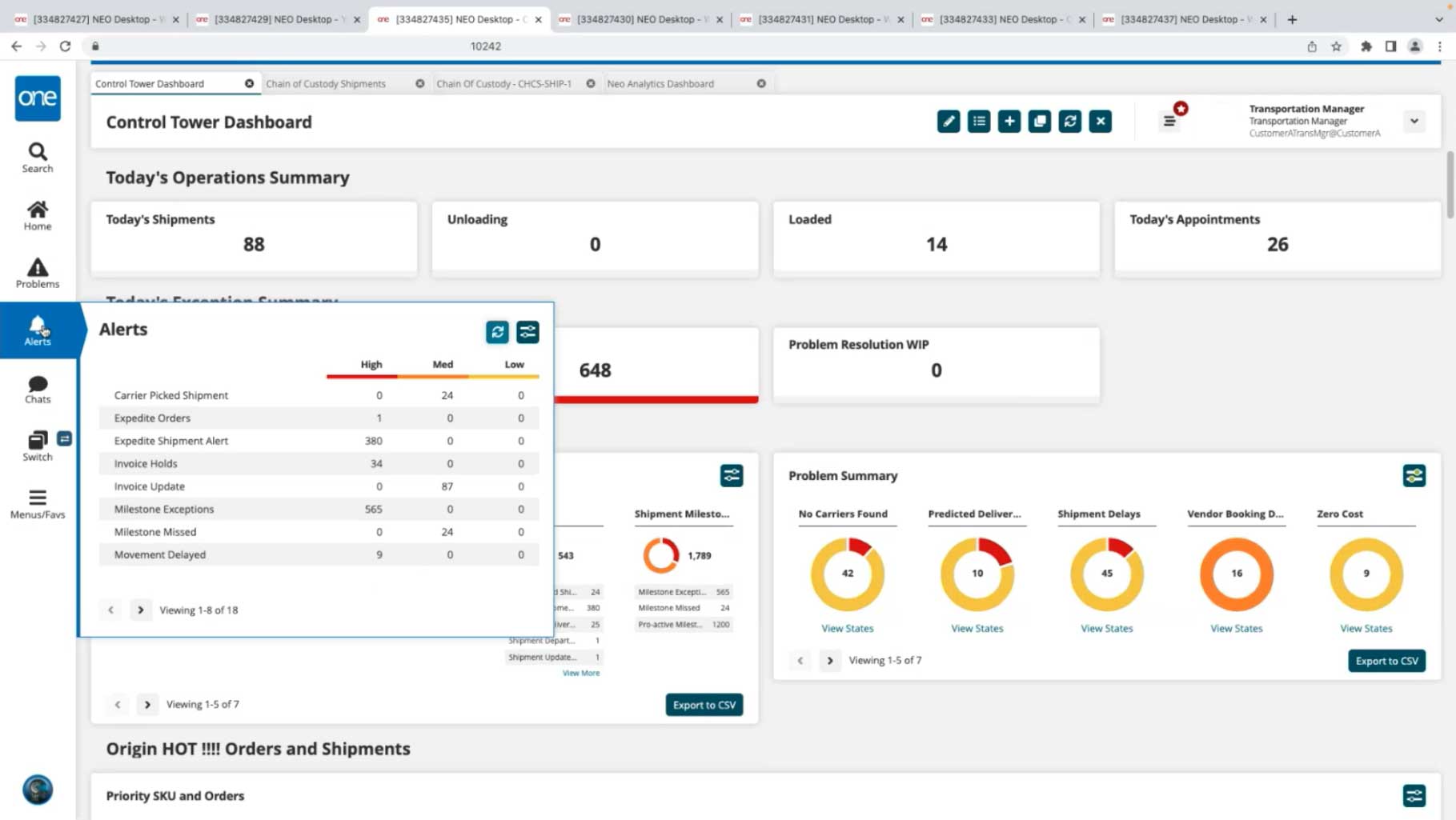Screen dimensions: 1456x820
Task: Click the Switch sidebar icon
Action: (38, 446)
